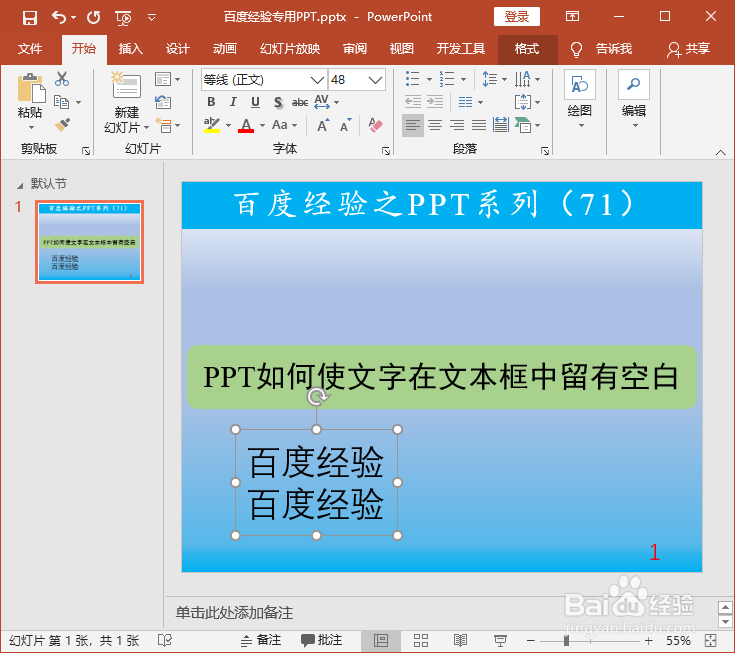The image size is (735, 653).
Task: Insert a new slide with the New Slide icon
Action: pos(126,85)
